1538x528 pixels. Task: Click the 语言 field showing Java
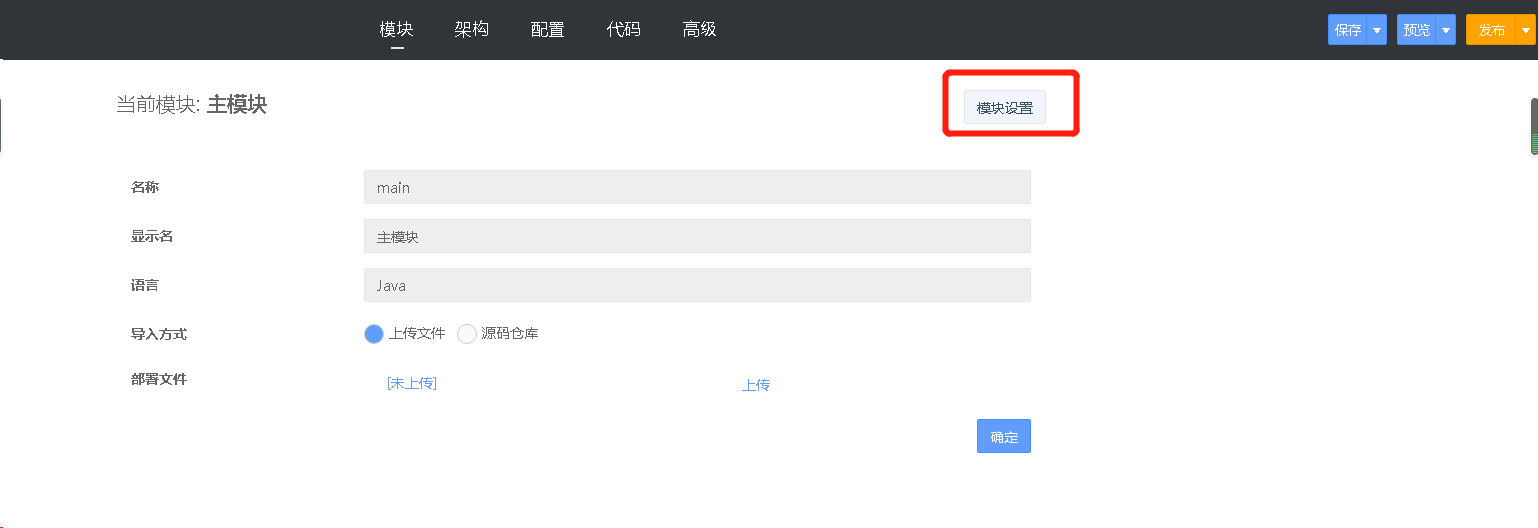[x=696, y=285]
